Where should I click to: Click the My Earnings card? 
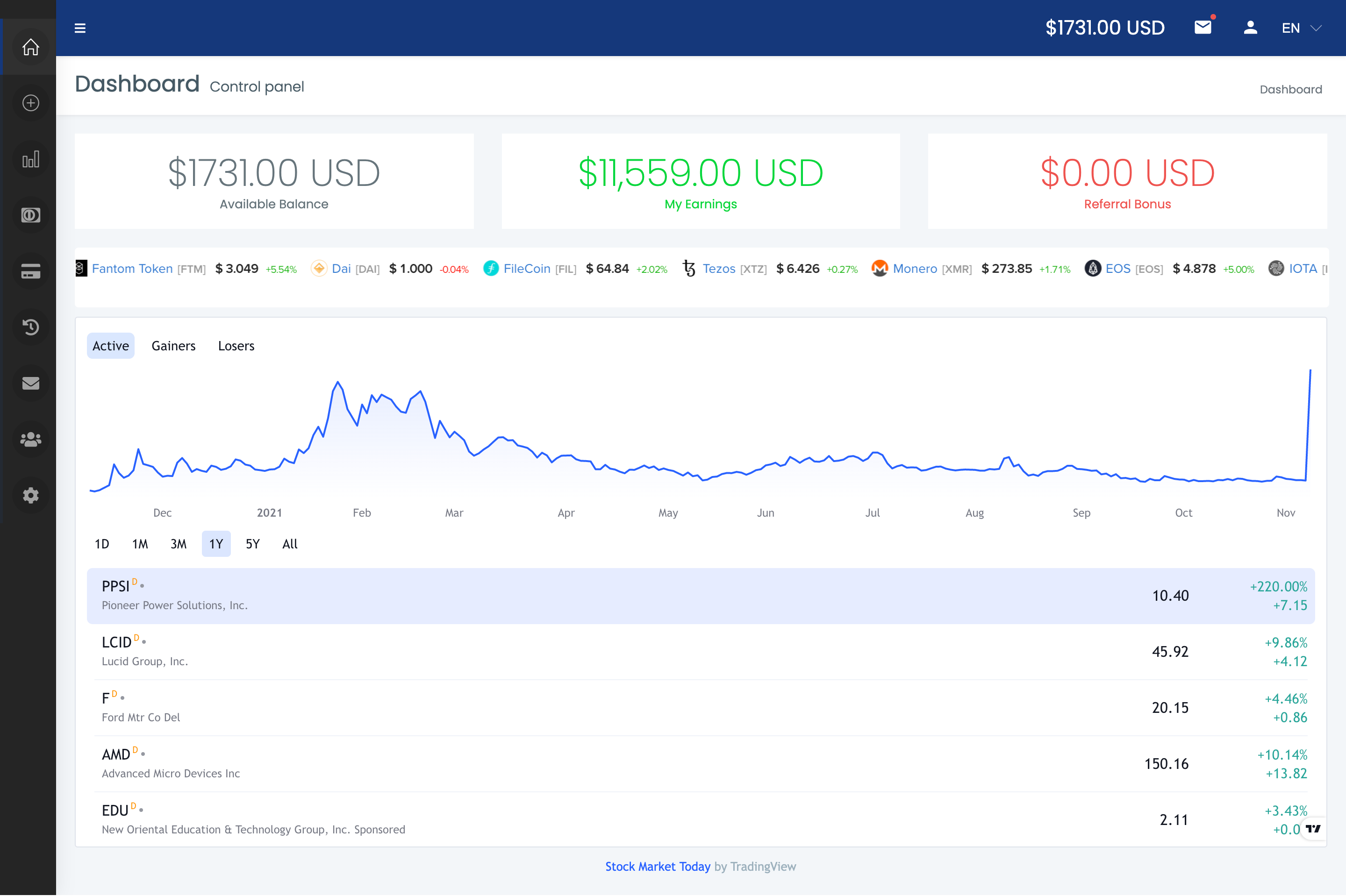(x=701, y=181)
